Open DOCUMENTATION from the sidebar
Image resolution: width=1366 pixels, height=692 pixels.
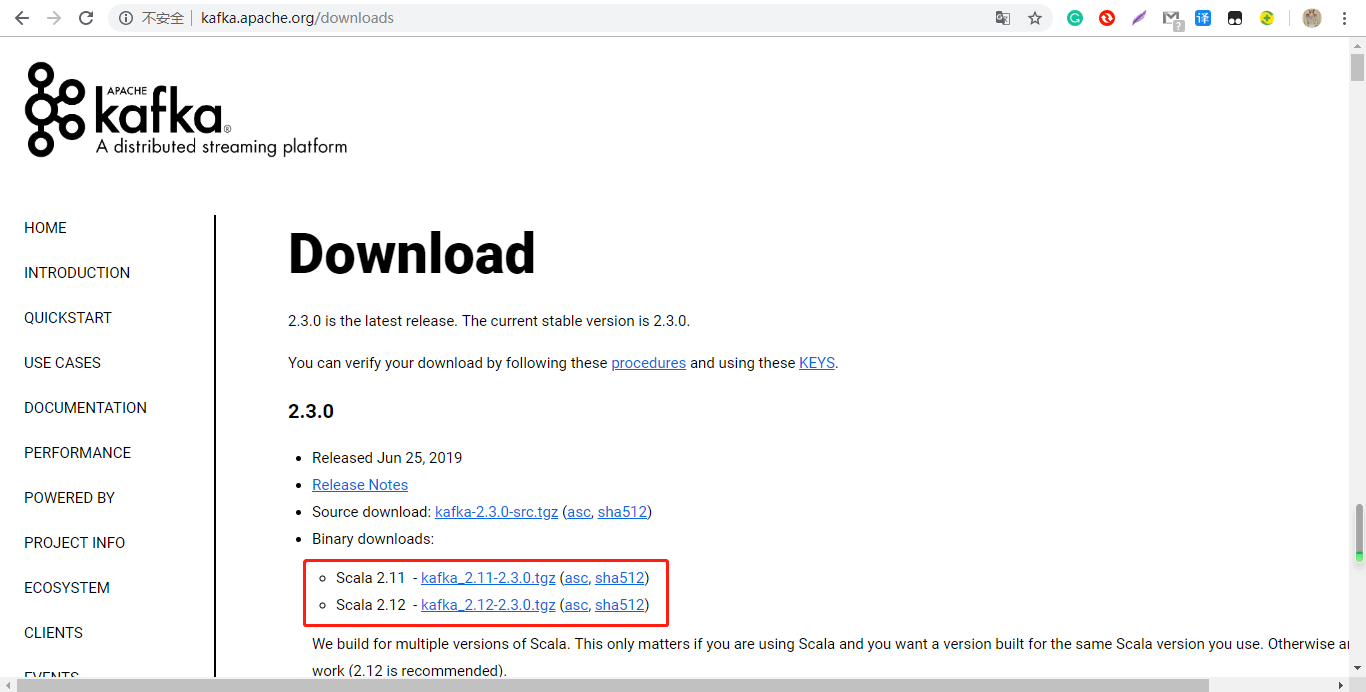[x=85, y=408]
